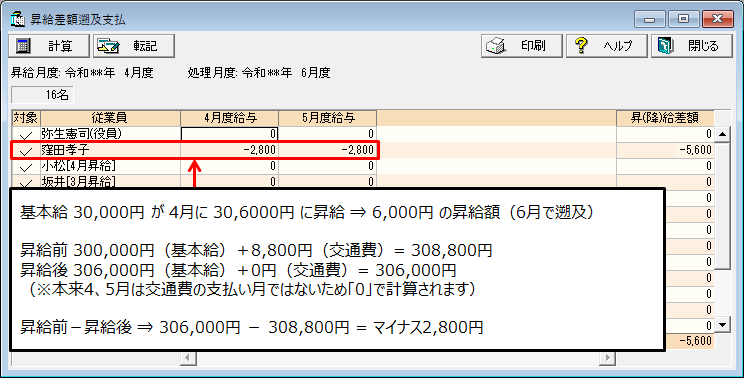Screen dimensions: 744x378
Task: Click the app icon in title bar
Action: pyautogui.click(x=18, y=19)
